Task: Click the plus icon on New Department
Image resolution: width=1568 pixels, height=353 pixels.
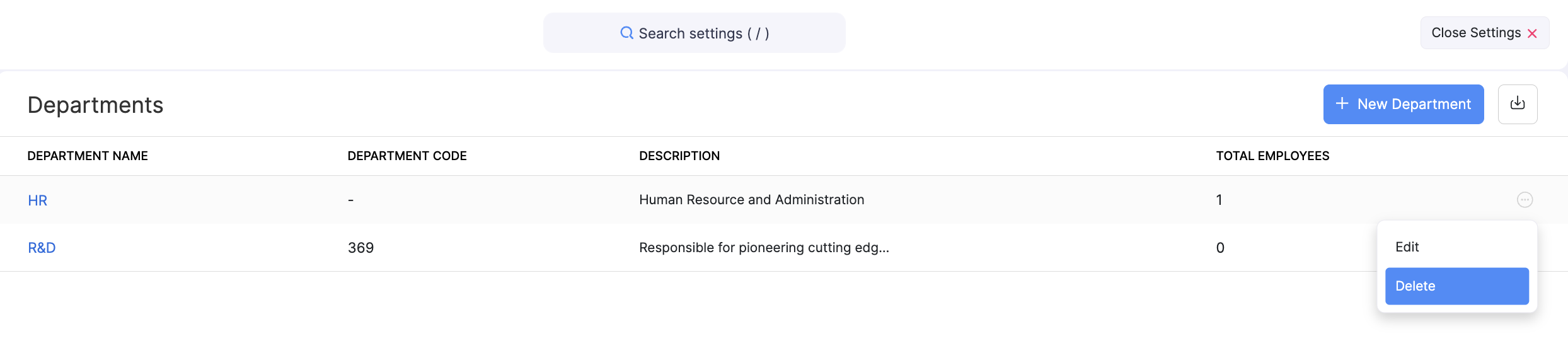Action: tap(1342, 103)
